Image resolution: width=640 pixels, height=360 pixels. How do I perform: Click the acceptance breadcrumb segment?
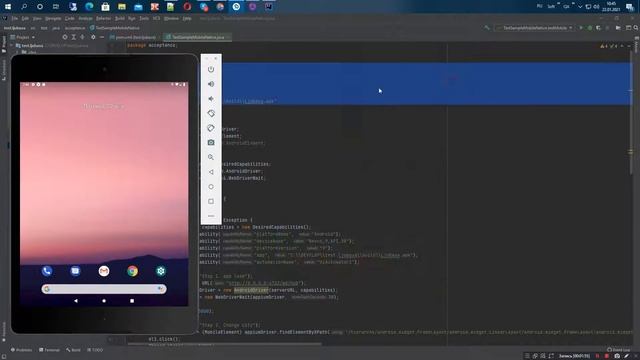[75, 28]
